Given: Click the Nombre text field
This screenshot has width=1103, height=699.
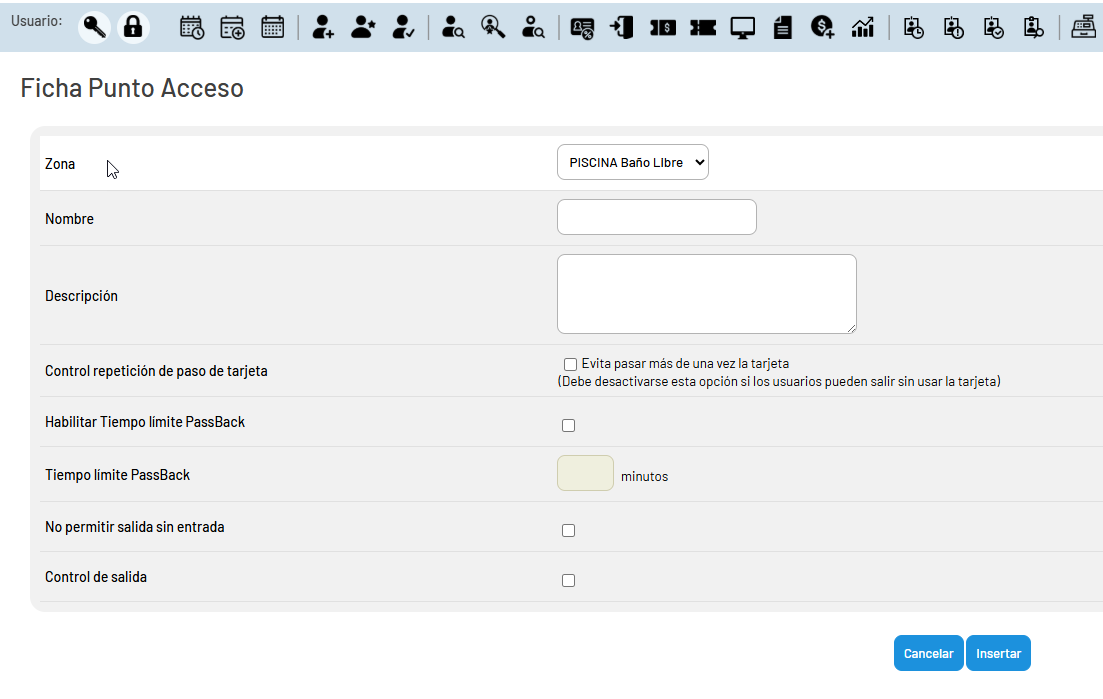Looking at the screenshot, I should [x=657, y=217].
